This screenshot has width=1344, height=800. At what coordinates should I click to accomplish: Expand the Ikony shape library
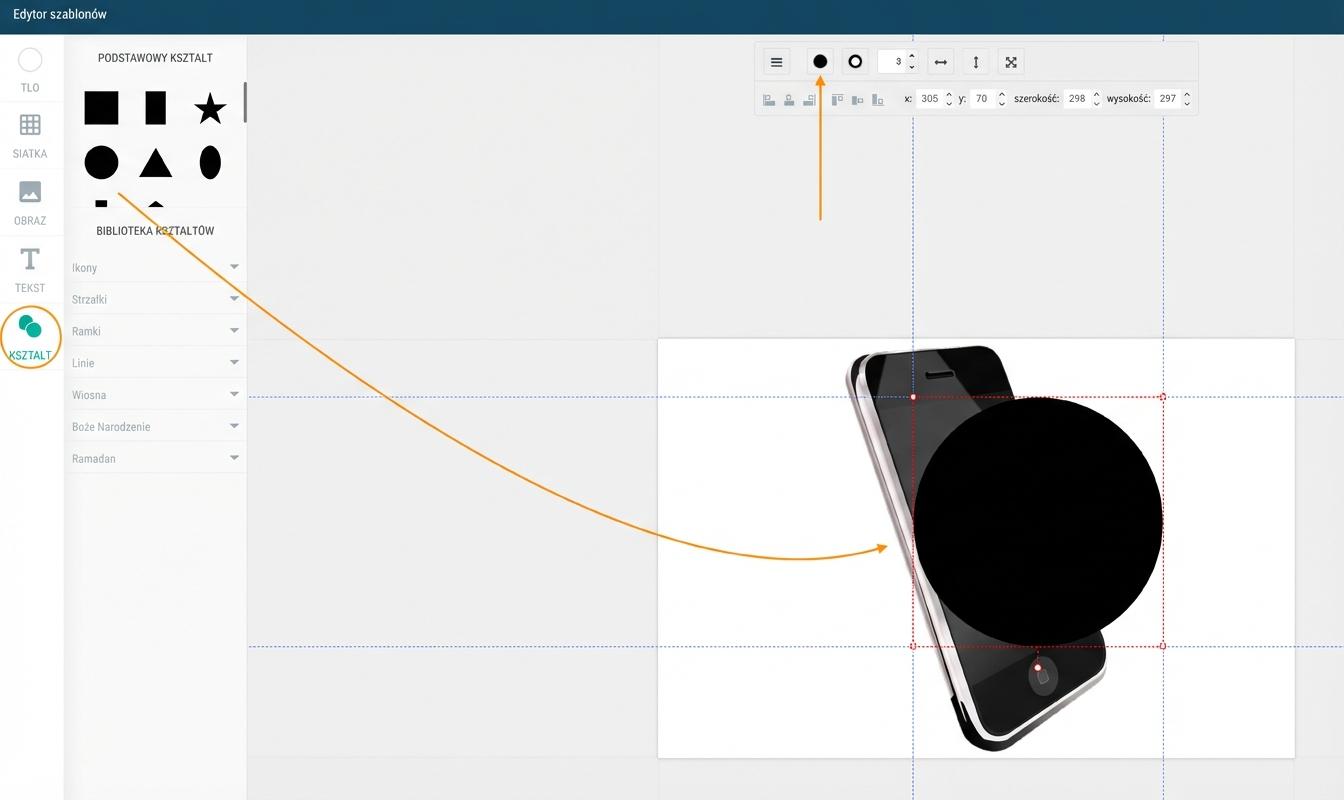pyautogui.click(x=155, y=267)
